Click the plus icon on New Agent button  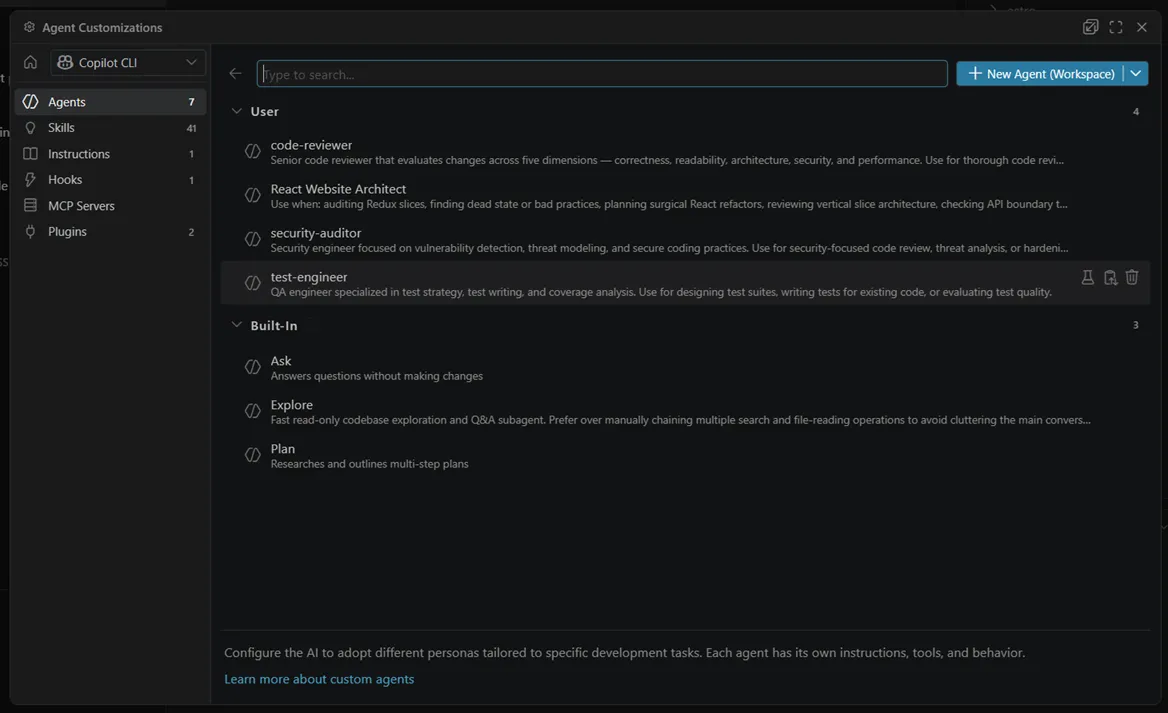click(x=974, y=73)
